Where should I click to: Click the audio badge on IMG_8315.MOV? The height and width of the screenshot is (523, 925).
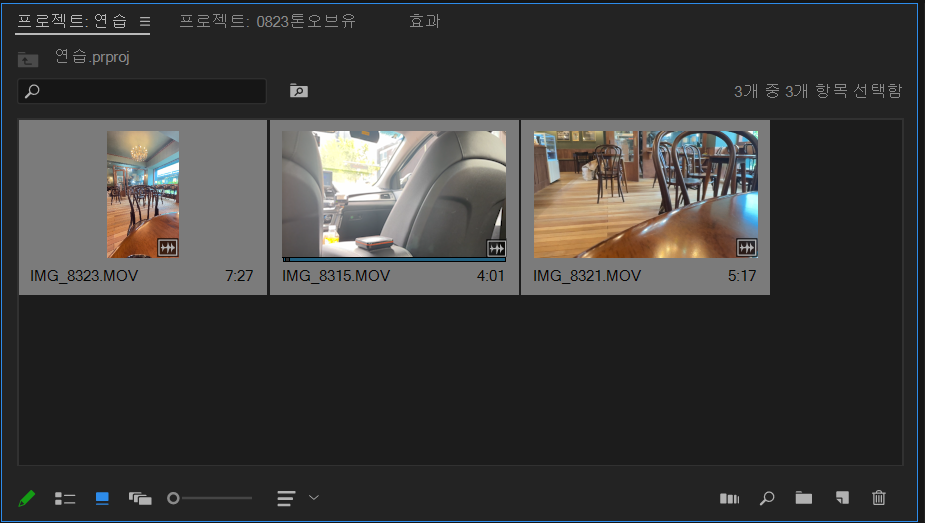(496, 248)
